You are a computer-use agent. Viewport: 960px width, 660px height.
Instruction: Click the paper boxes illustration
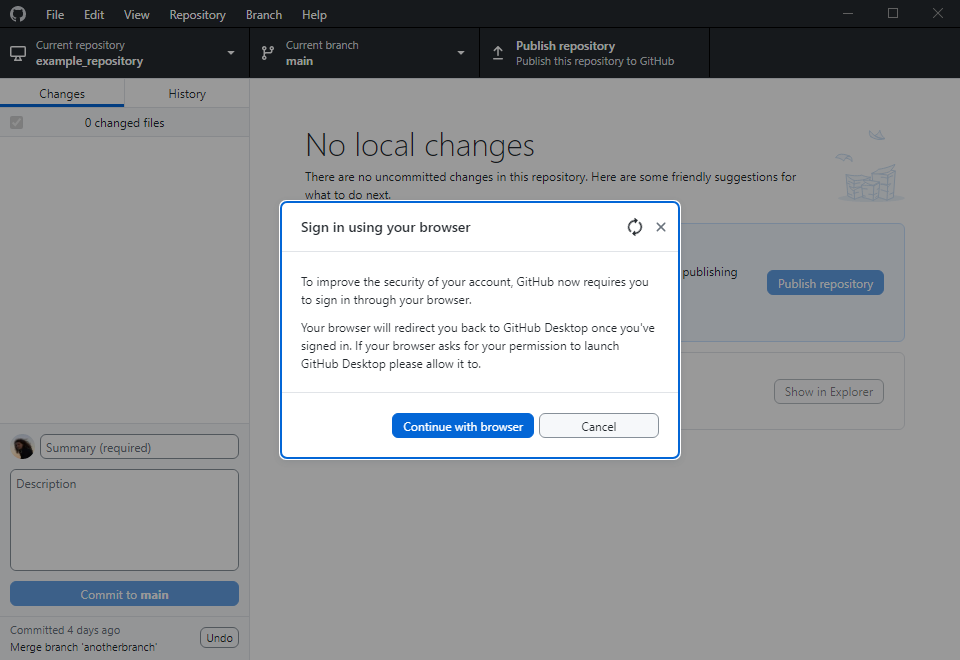click(869, 165)
